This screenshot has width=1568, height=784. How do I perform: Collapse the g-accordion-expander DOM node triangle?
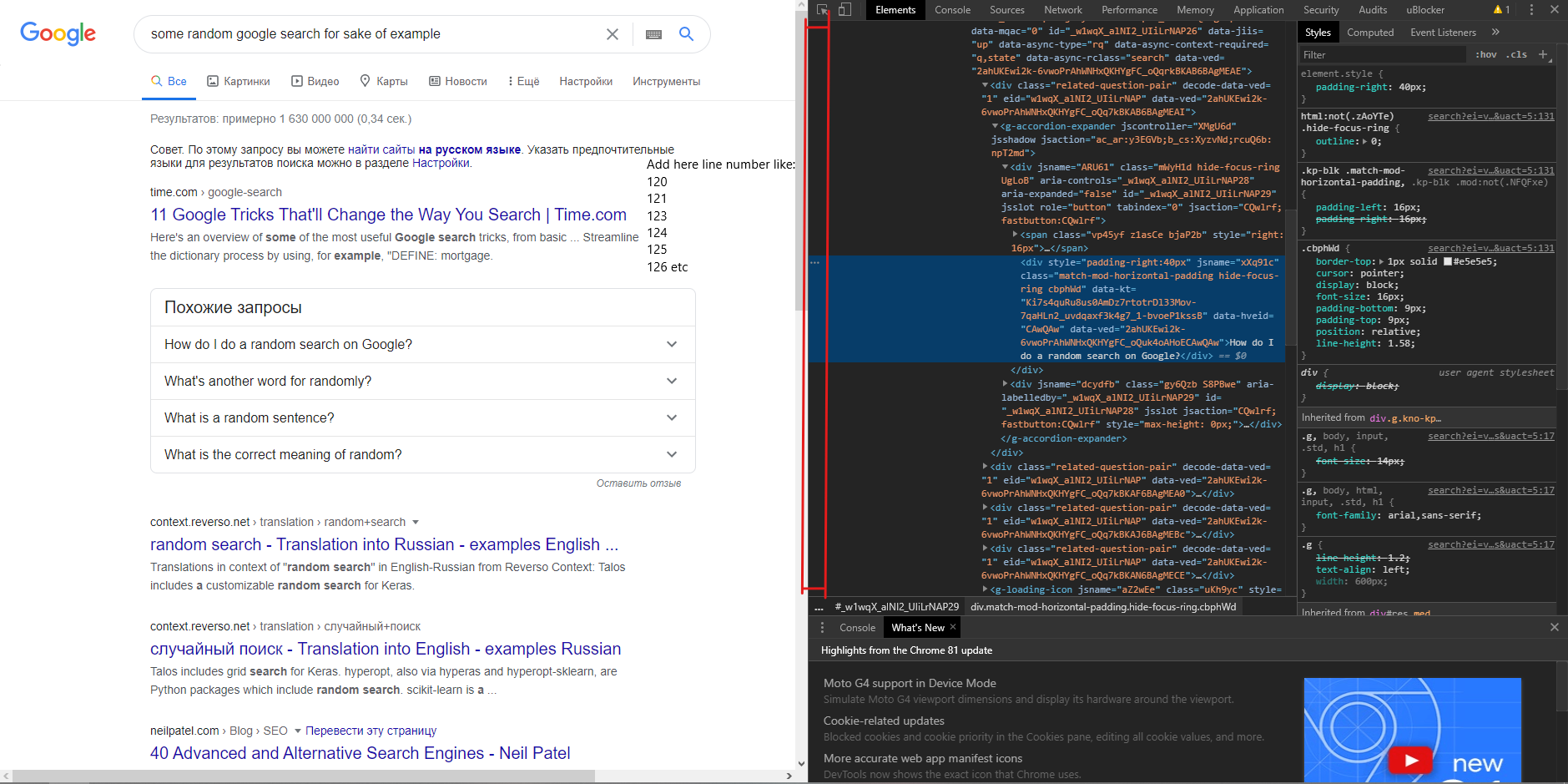coord(995,126)
